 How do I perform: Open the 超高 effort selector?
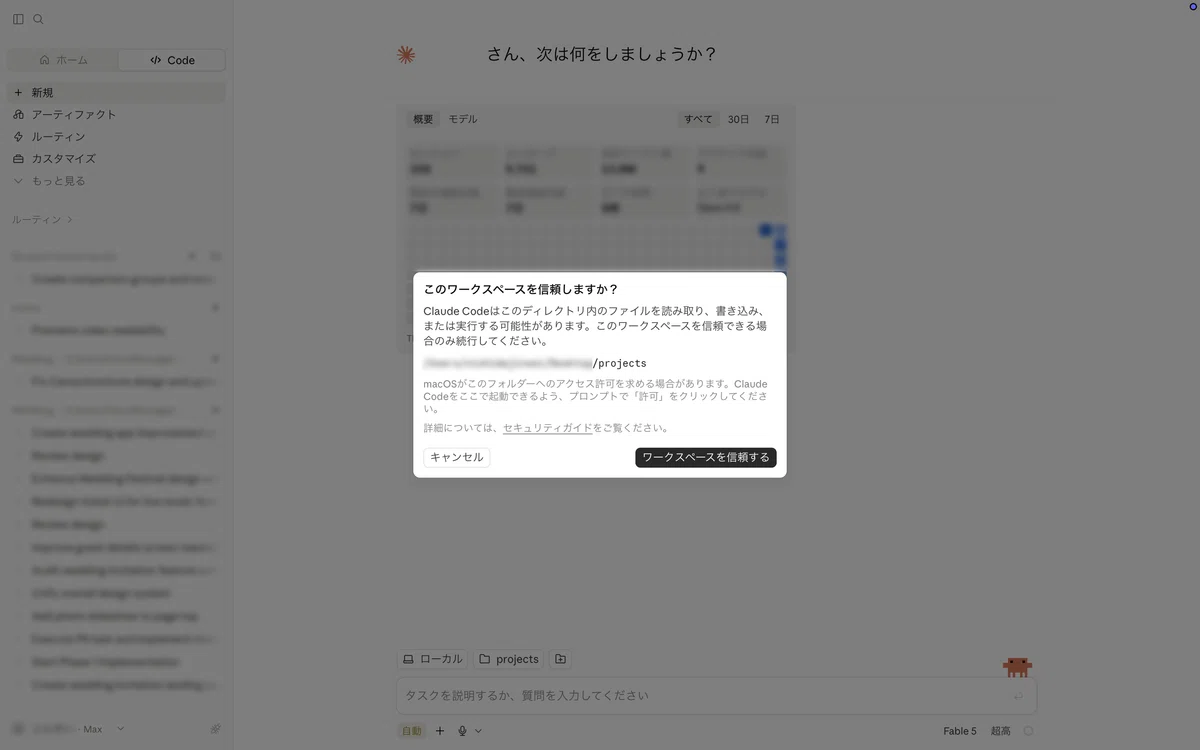pyautogui.click(x=1001, y=731)
